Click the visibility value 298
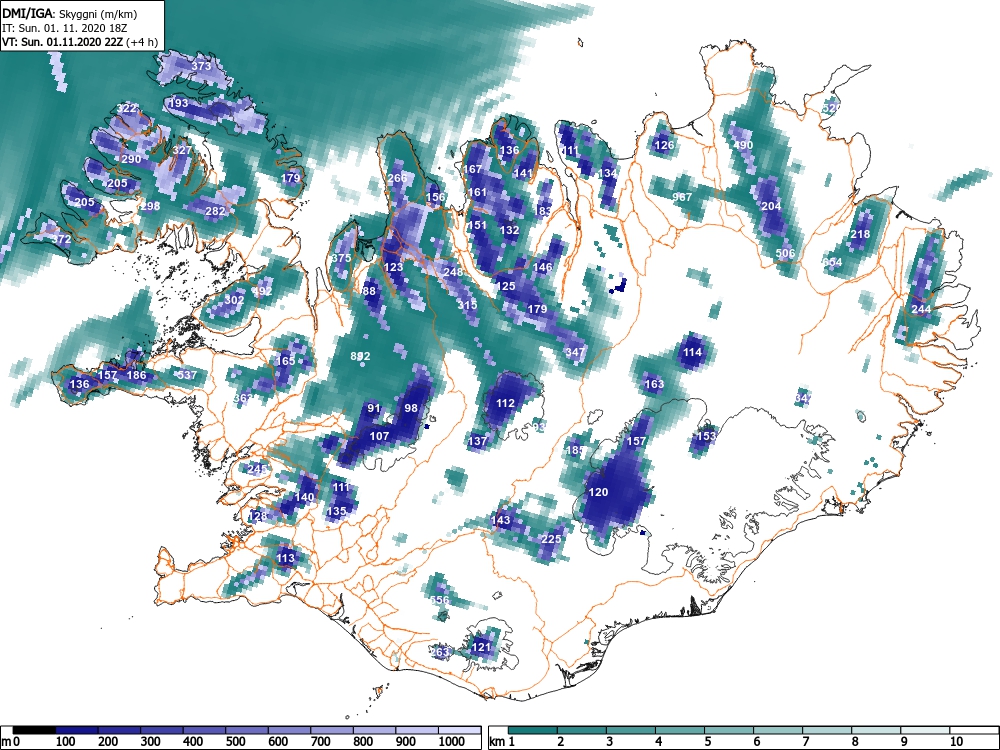This screenshot has width=1000, height=750. coord(150,206)
